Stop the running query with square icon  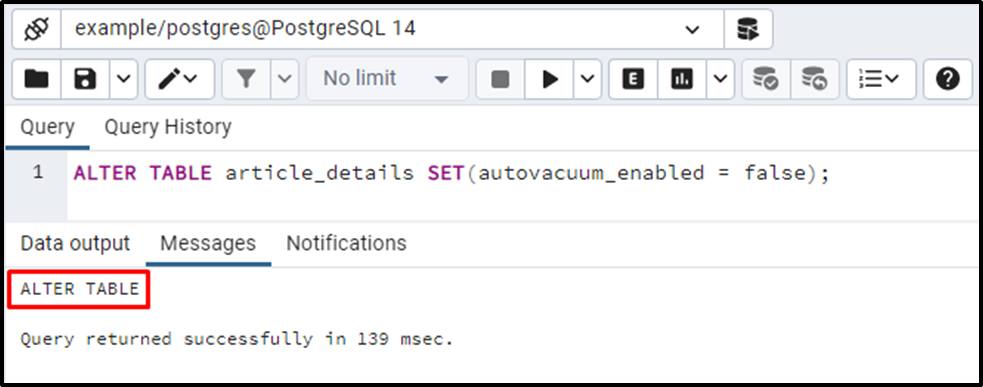tap(500, 79)
